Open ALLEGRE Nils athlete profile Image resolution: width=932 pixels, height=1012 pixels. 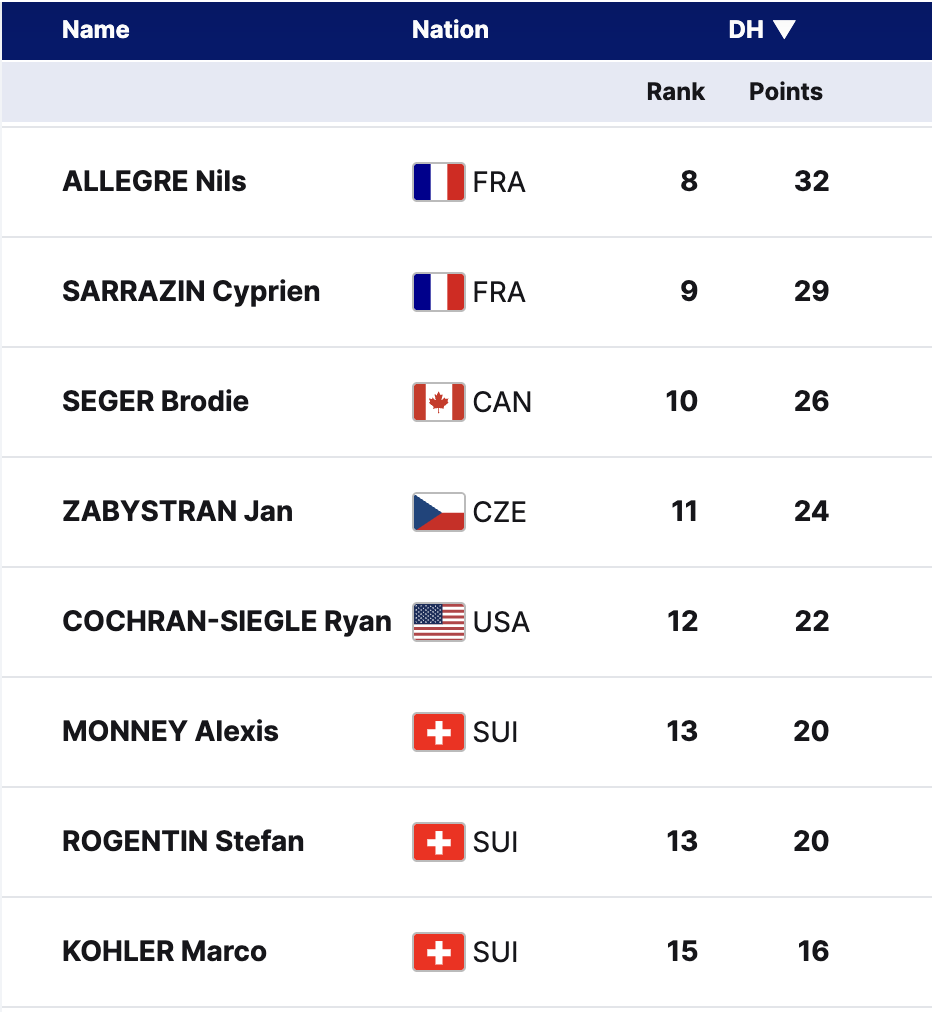tap(154, 182)
